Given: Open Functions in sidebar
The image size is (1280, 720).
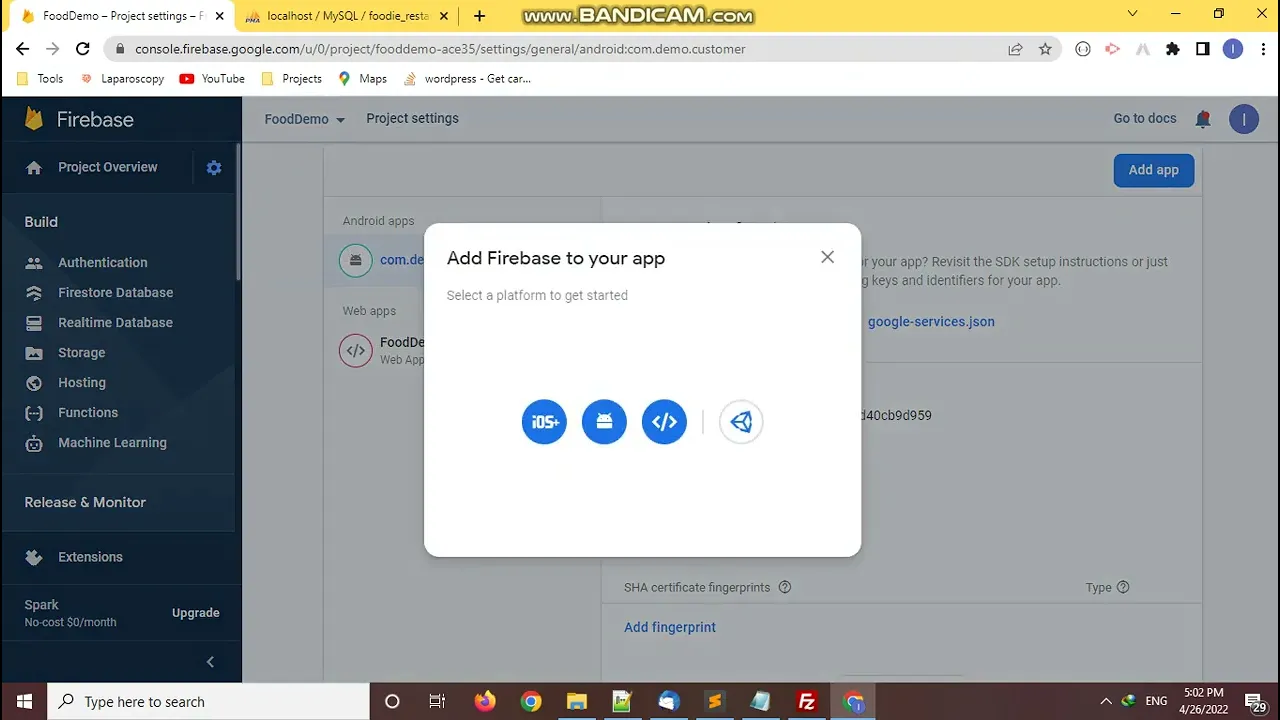Looking at the screenshot, I should coord(87,412).
